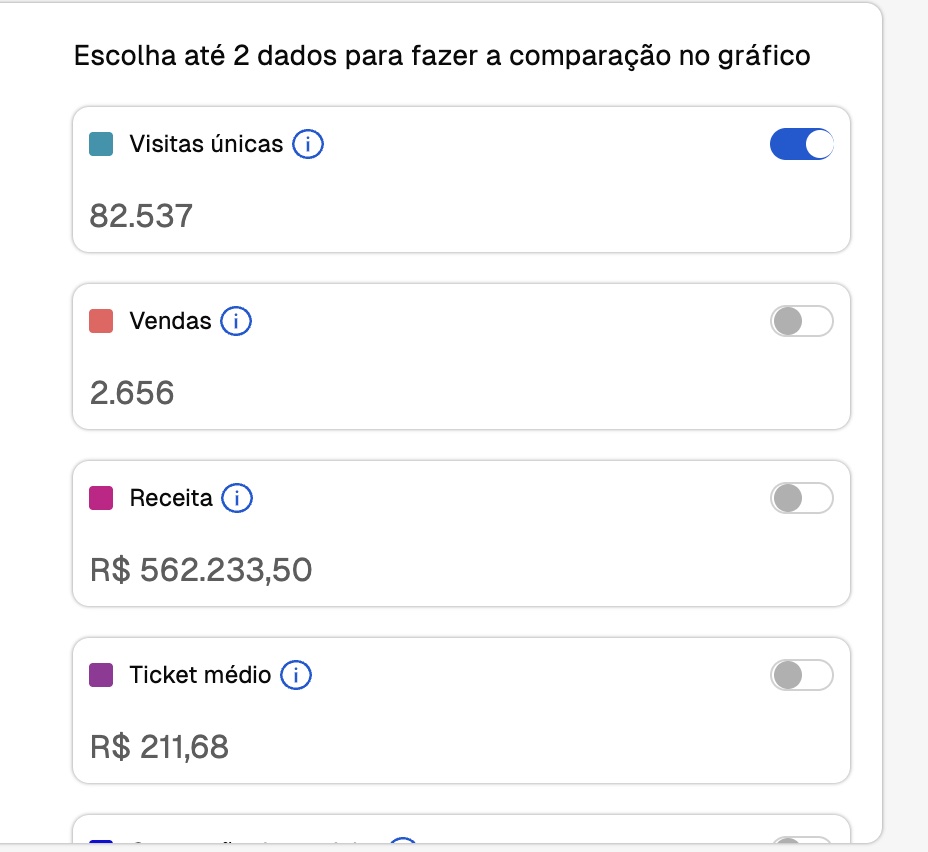Disable the Visitas únicas toggle
Viewport: 928px width, 852px height.
[801, 145]
